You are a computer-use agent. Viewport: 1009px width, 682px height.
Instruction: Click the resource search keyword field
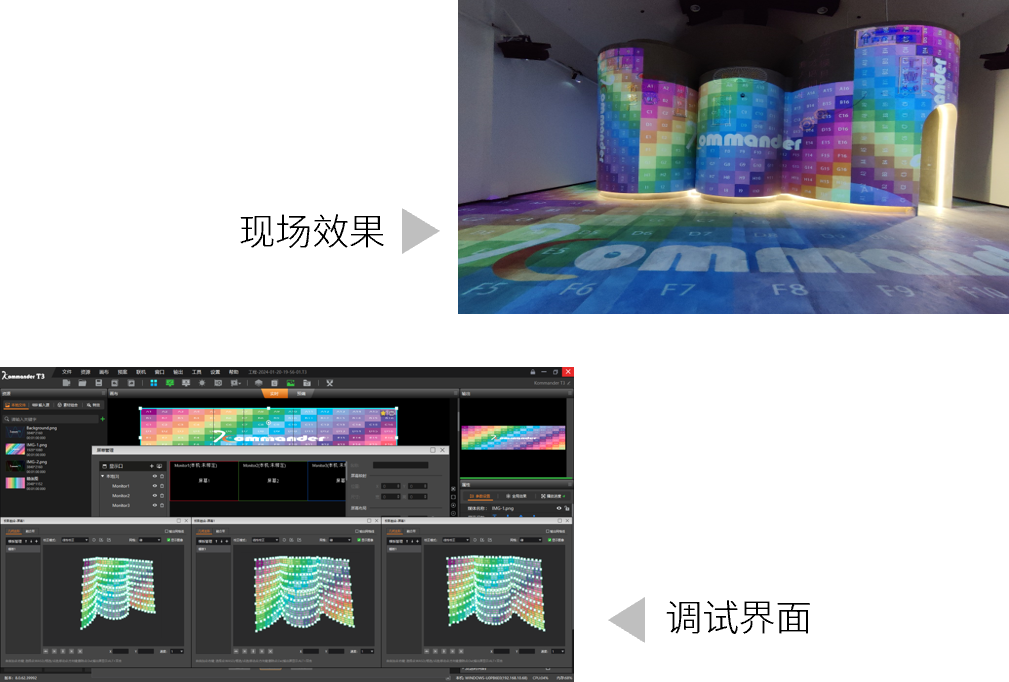52,419
